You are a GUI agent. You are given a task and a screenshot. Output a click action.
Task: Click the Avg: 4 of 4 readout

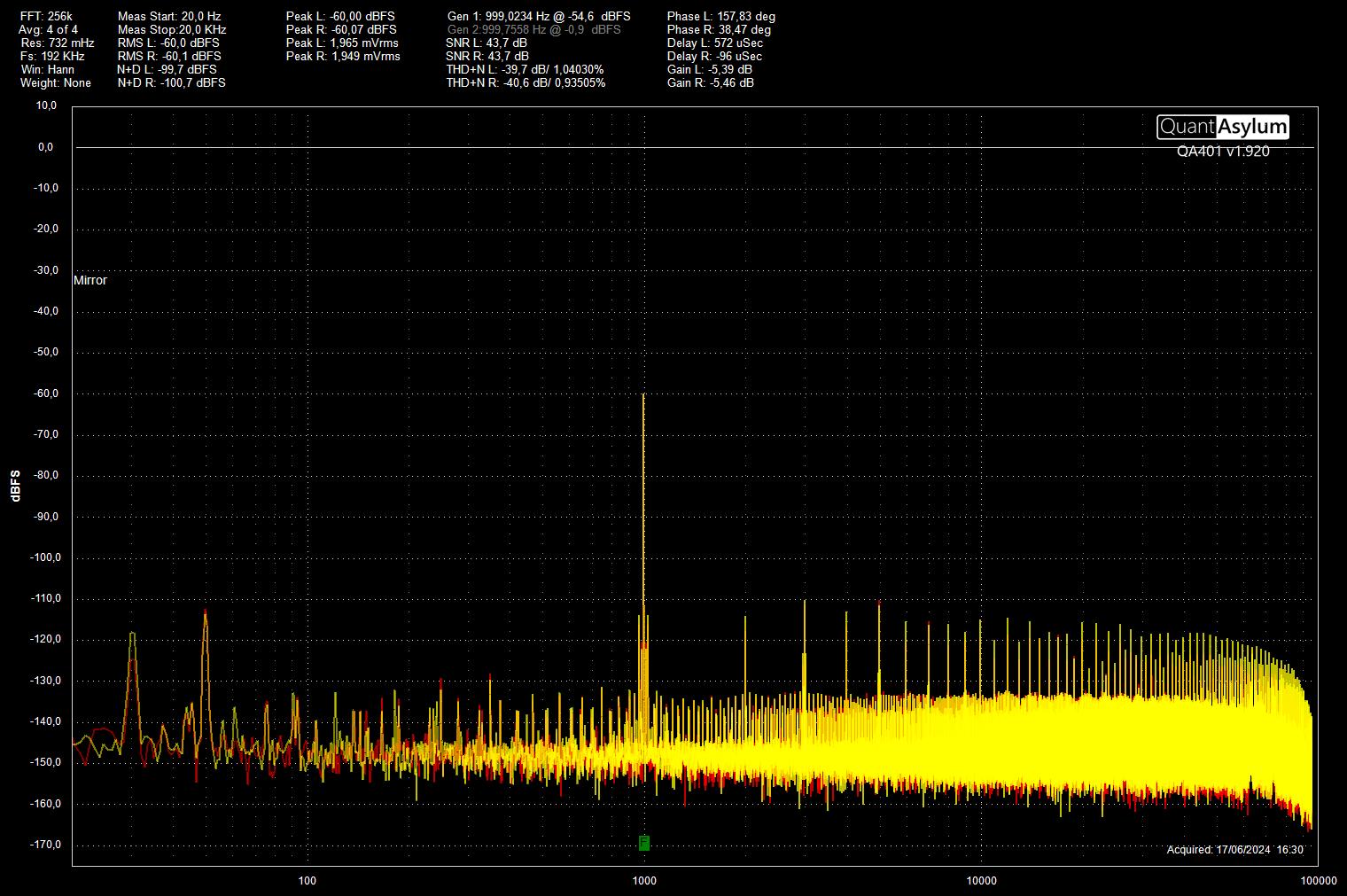(48, 29)
